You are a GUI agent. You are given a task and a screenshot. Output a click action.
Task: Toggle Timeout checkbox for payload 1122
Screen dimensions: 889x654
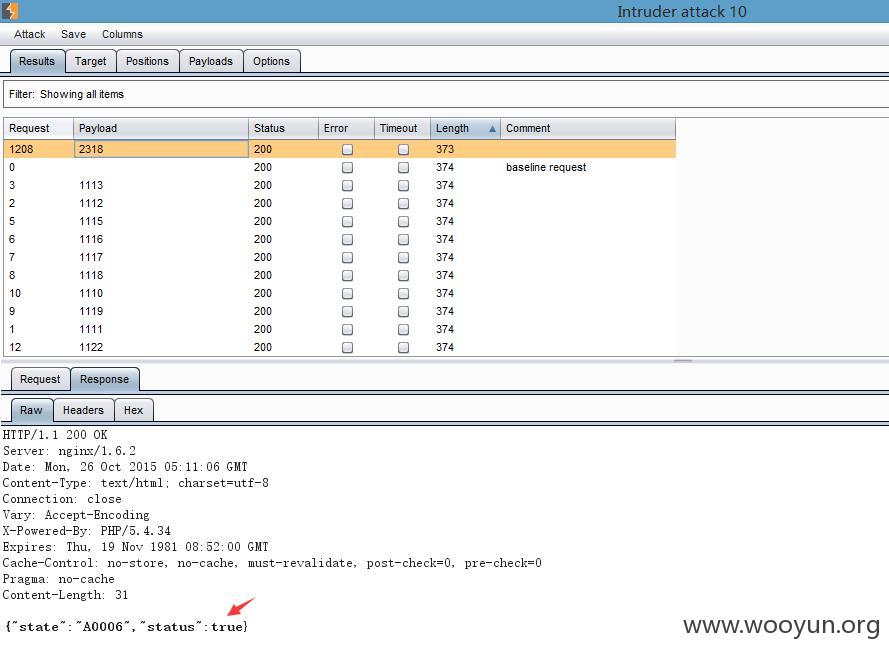click(x=403, y=347)
